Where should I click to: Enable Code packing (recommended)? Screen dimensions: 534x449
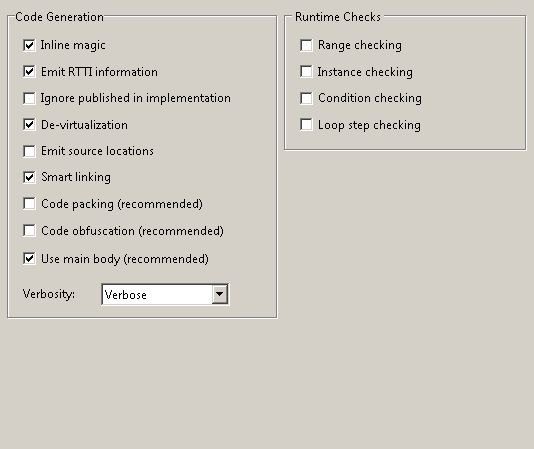click(29, 204)
